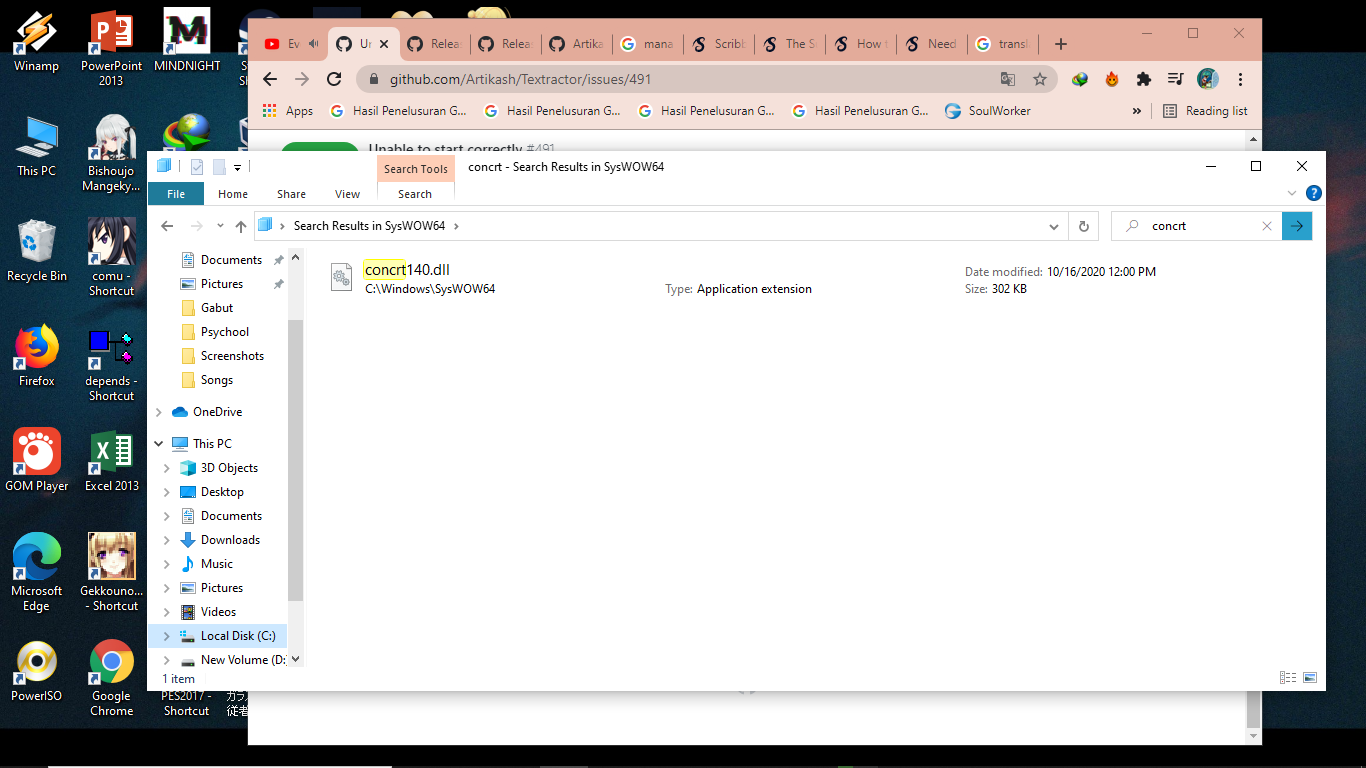1366x768 pixels.
Task: Refresh the Explorer search results
Action: tap(1083, 226)
